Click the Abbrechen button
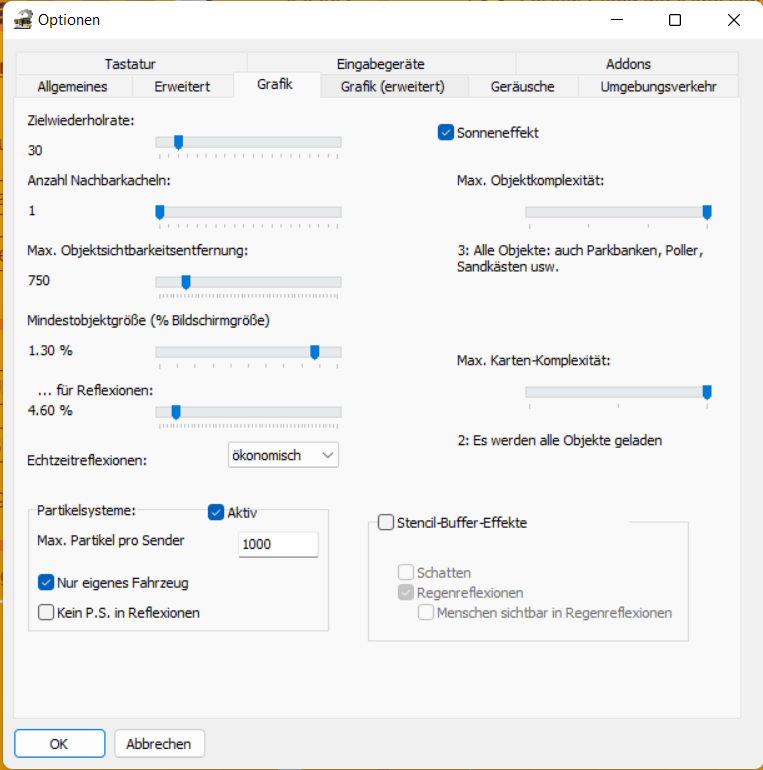This screenshot has height=770, width=763. [160, 744]
